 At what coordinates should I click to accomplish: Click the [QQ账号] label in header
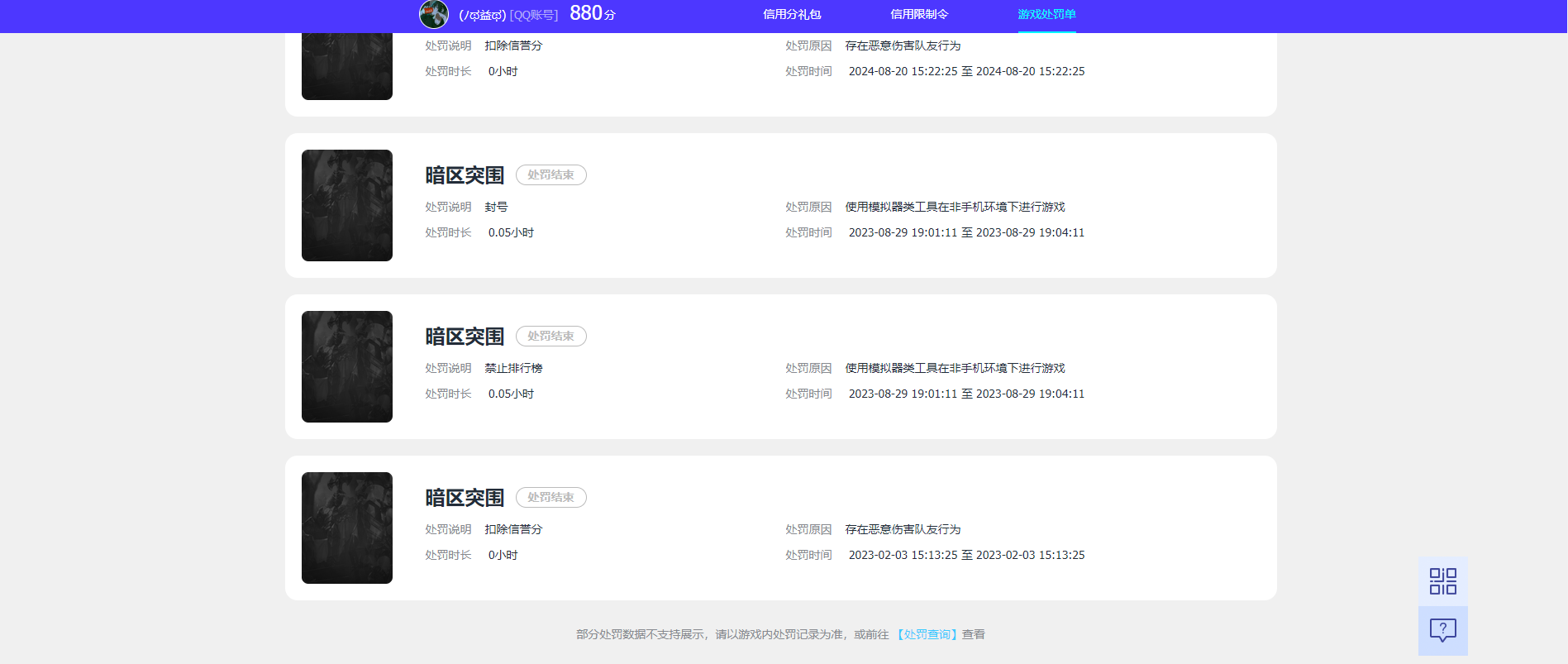pos(534,15)
